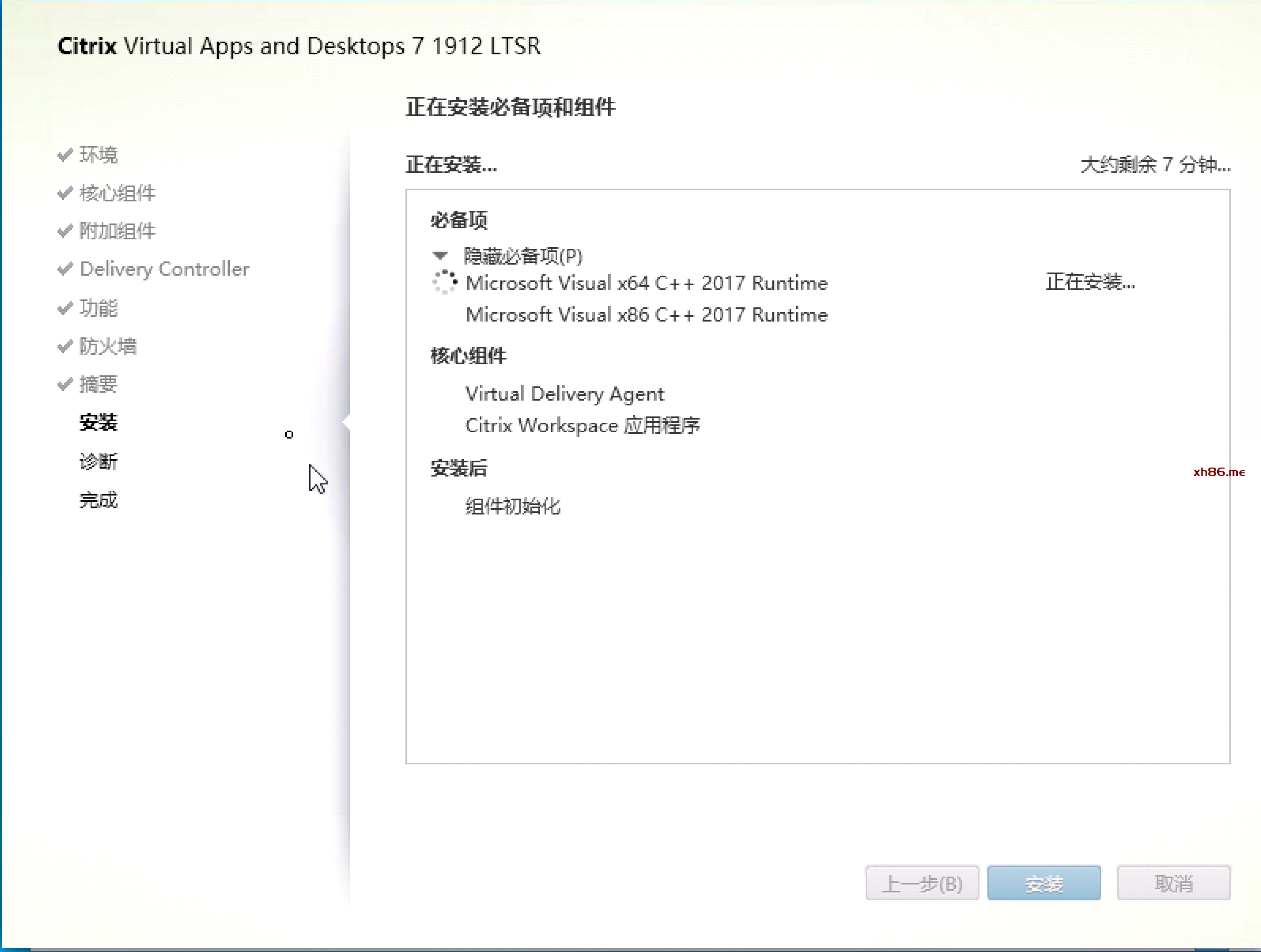The width and height of the screenshot is (1261, 952).
Task: Select the 安装 step in sidebar
Action: coord(98,422)
